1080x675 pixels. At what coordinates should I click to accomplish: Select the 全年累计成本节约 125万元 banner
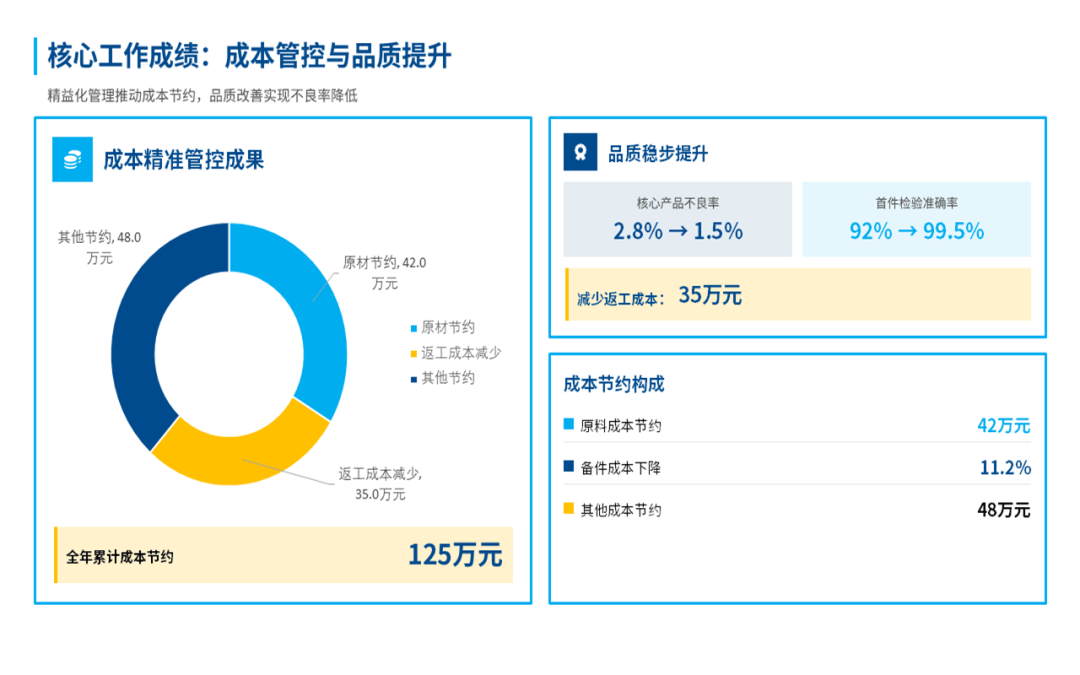pyautogui.click(x=284, y=555)
